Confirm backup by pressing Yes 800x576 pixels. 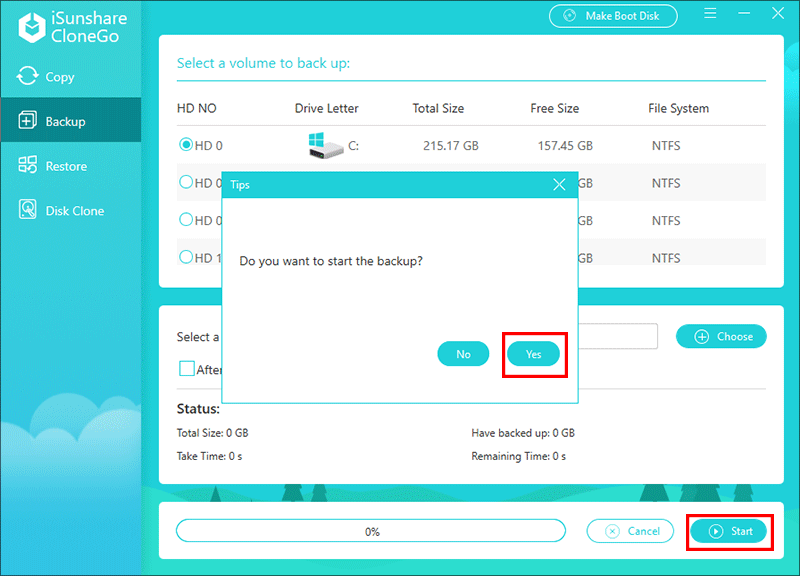point(533,354)
